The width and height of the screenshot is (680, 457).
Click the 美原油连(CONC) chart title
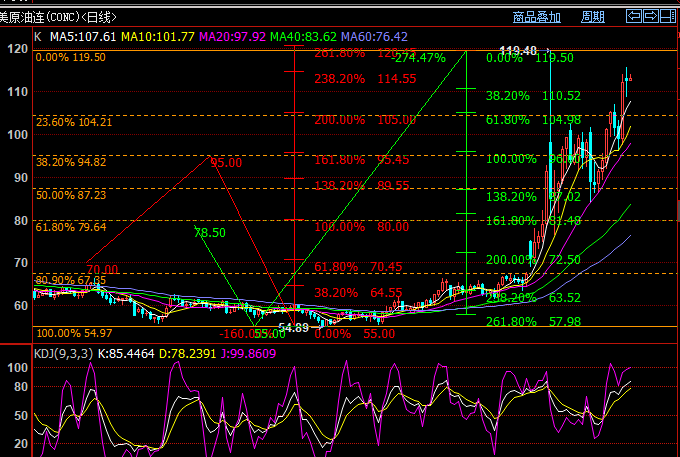click(x=57, y=17)
